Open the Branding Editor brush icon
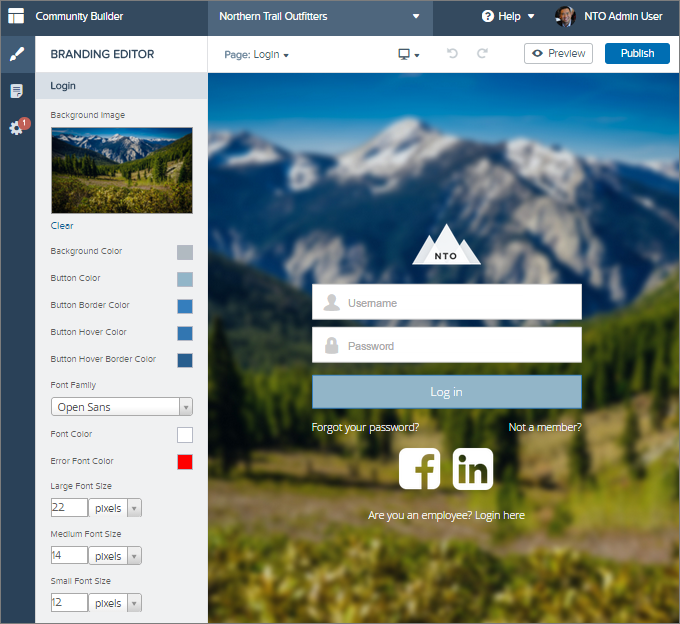 (17, 54)
